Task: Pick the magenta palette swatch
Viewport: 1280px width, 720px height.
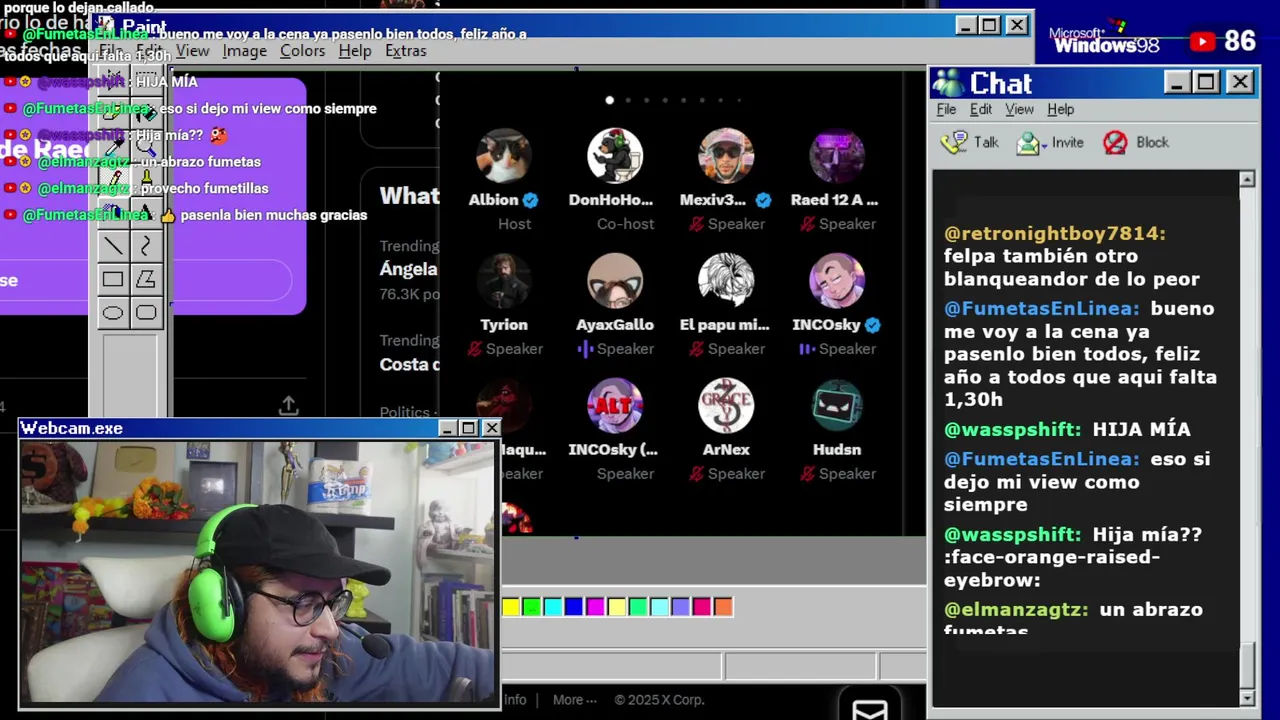Action: click(x=595, y=607)
